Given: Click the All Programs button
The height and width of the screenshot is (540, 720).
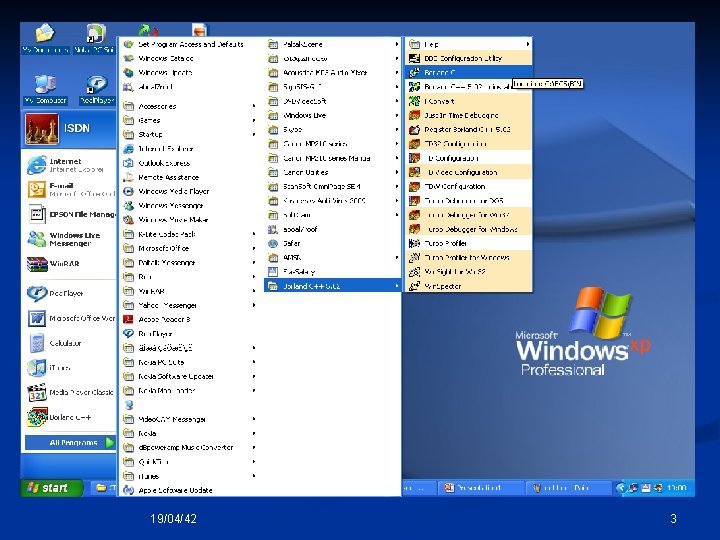Looking at the screenshot, I should point(70,442).
